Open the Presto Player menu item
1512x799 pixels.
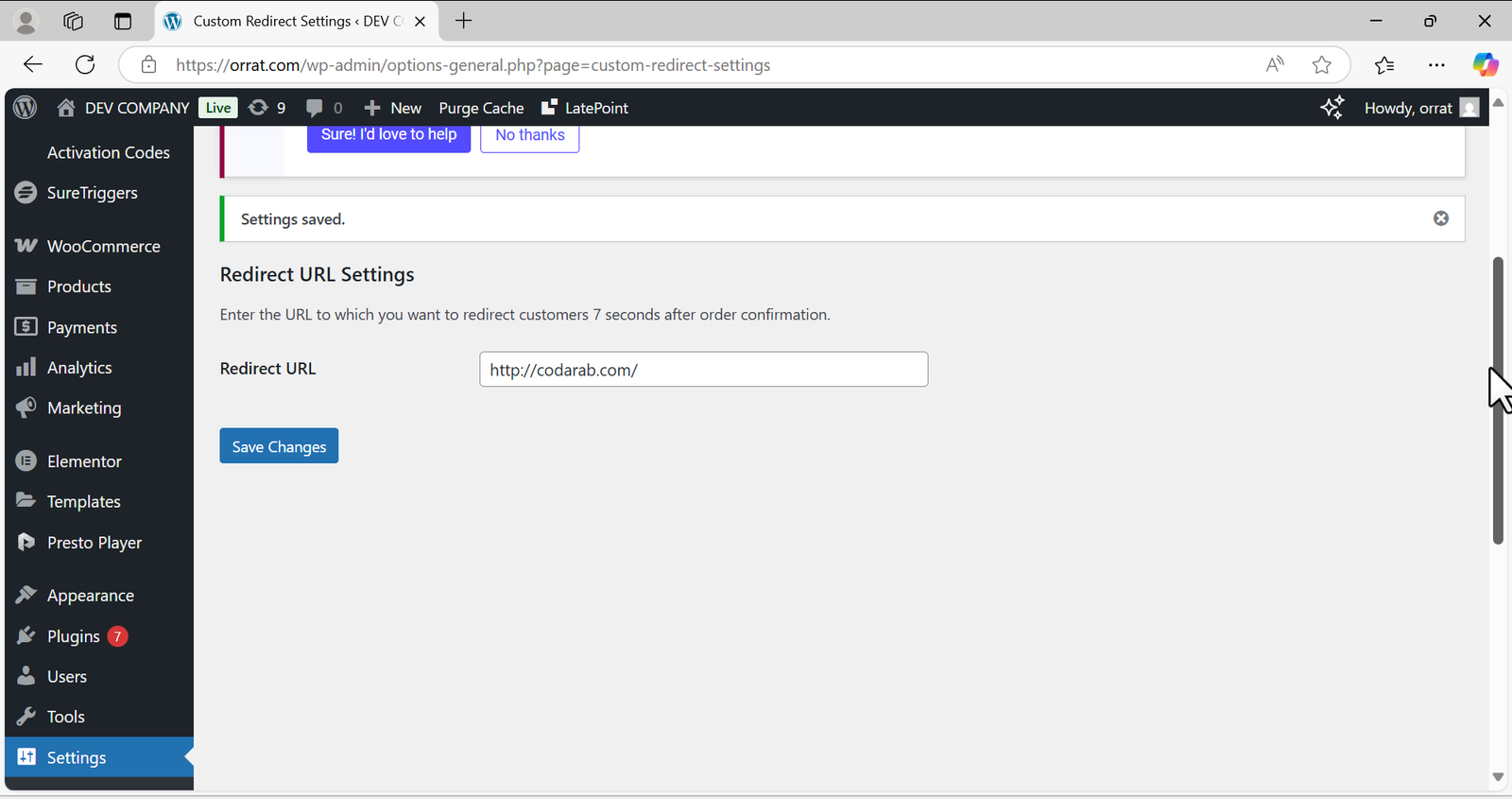[x=99, y=543]
